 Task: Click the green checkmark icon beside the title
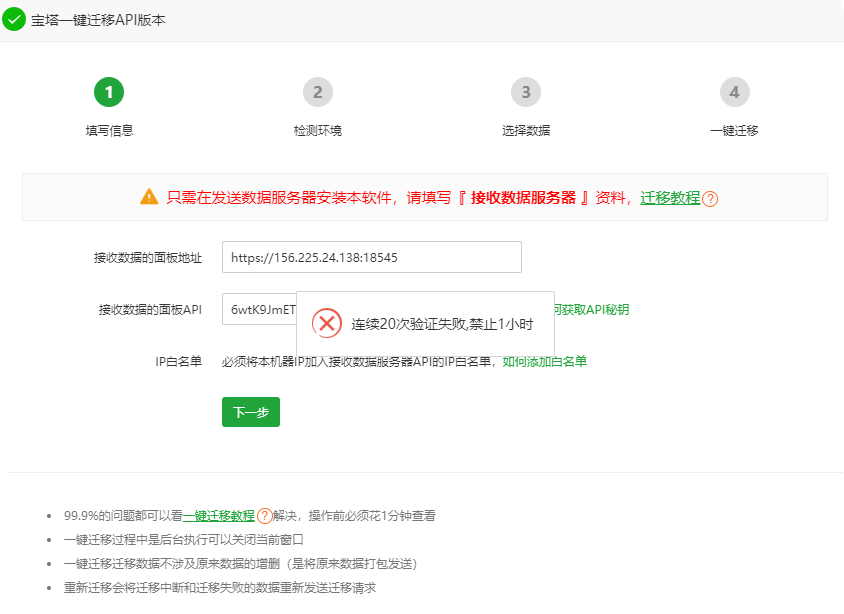click(x=14, y=19)
